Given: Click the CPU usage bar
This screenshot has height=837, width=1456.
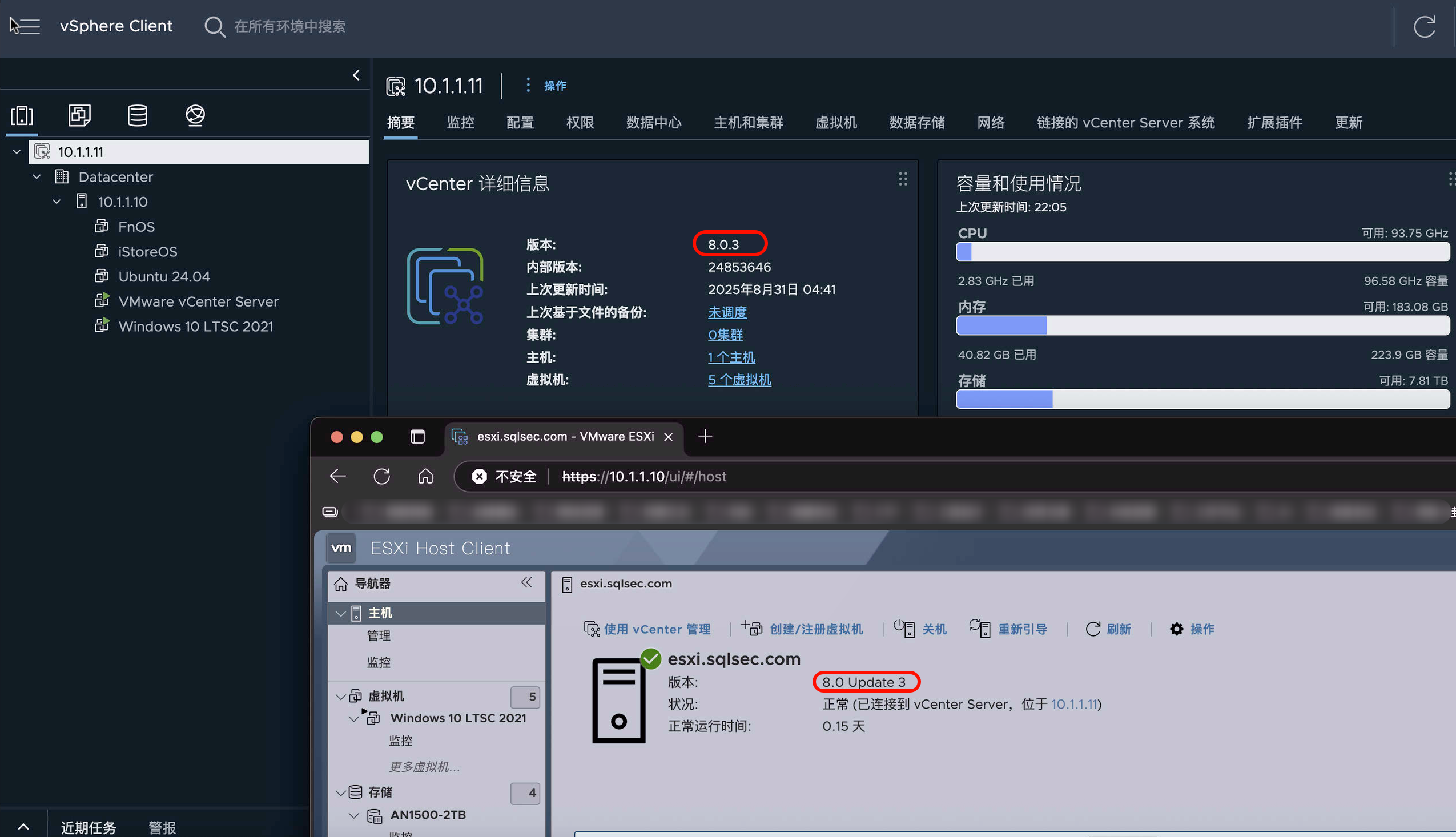Looking at the screenshot, I should tap(1202, 251).
